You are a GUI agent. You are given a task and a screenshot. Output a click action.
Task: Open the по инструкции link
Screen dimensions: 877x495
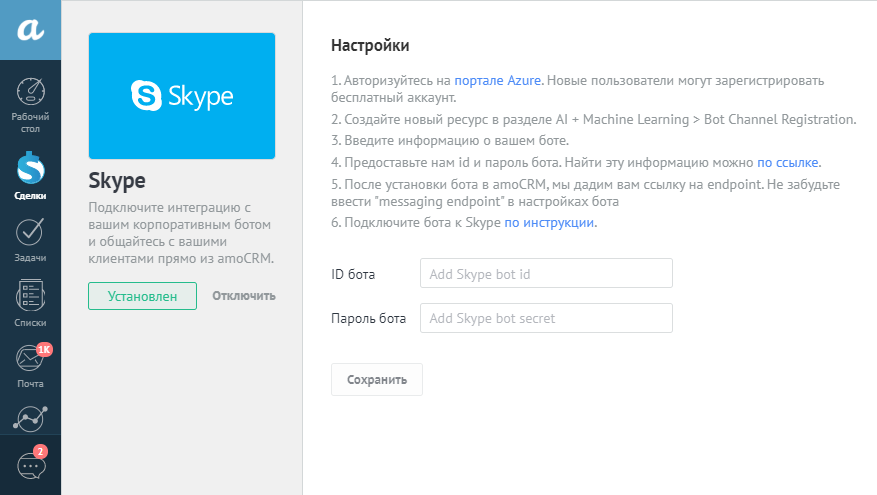click(x=549, y=223)
